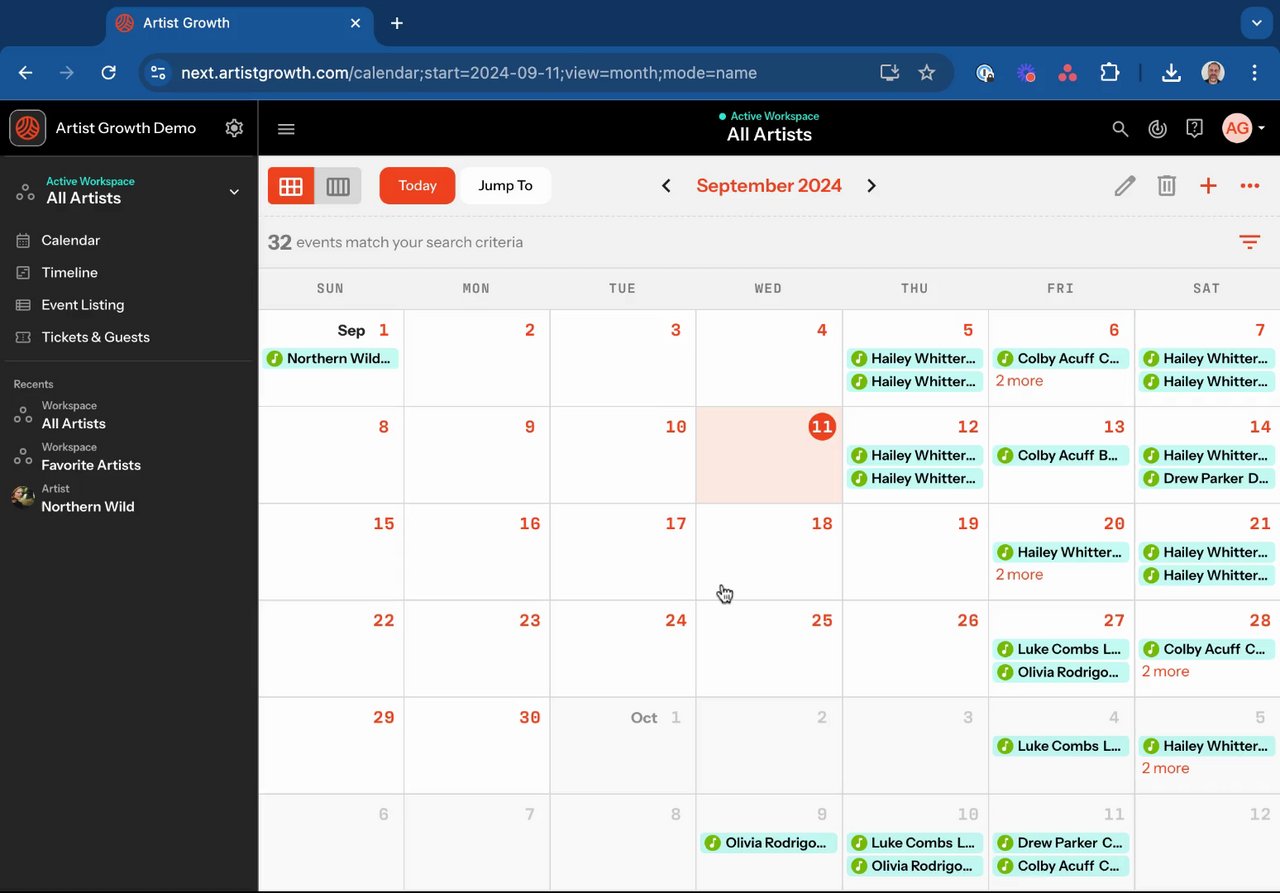Open the Colby Acuff event on Sep 28
Viewport: 1280px width, 893px height.
[1207, 650]
